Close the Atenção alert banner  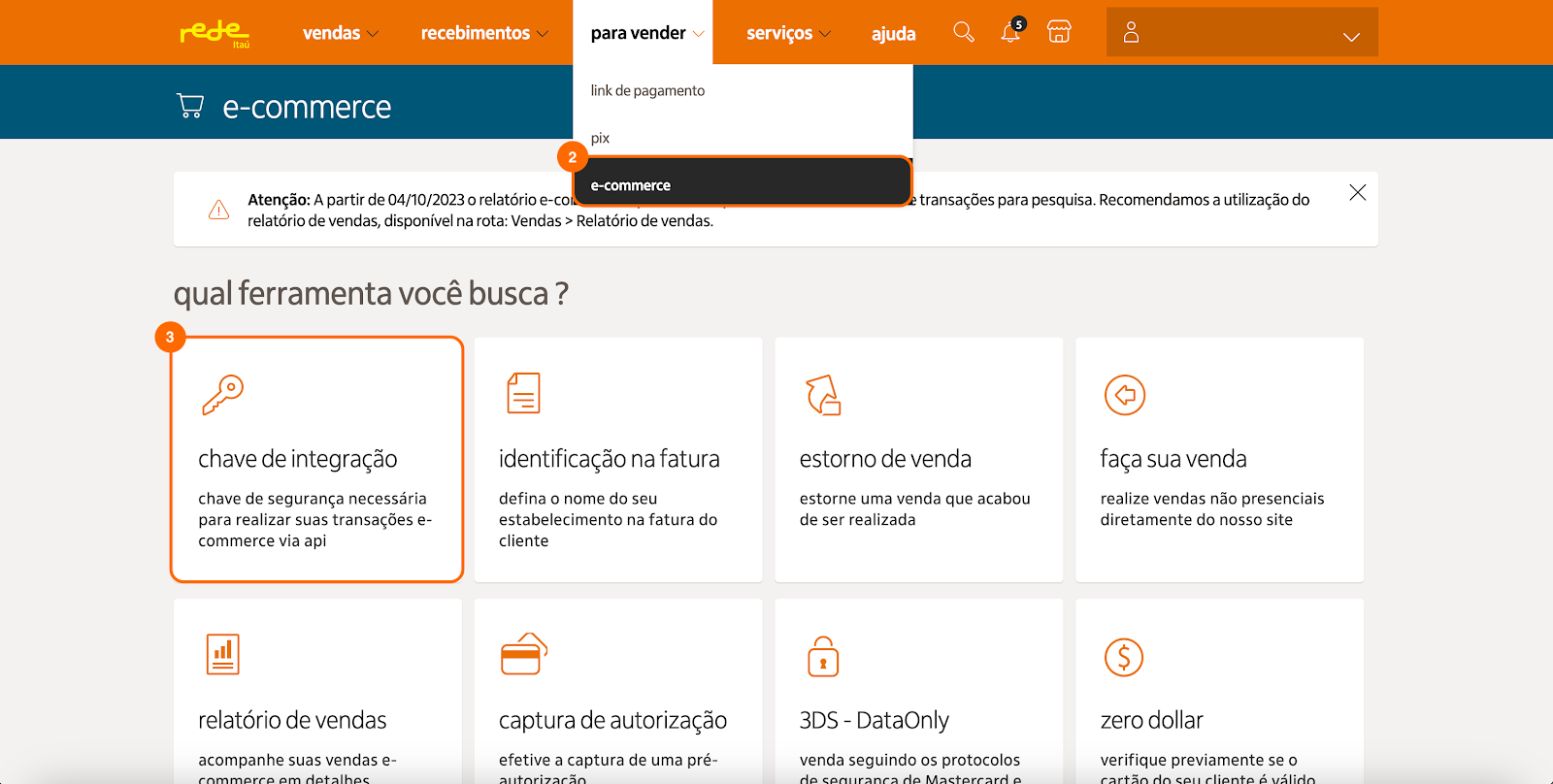coord(1357,192)
